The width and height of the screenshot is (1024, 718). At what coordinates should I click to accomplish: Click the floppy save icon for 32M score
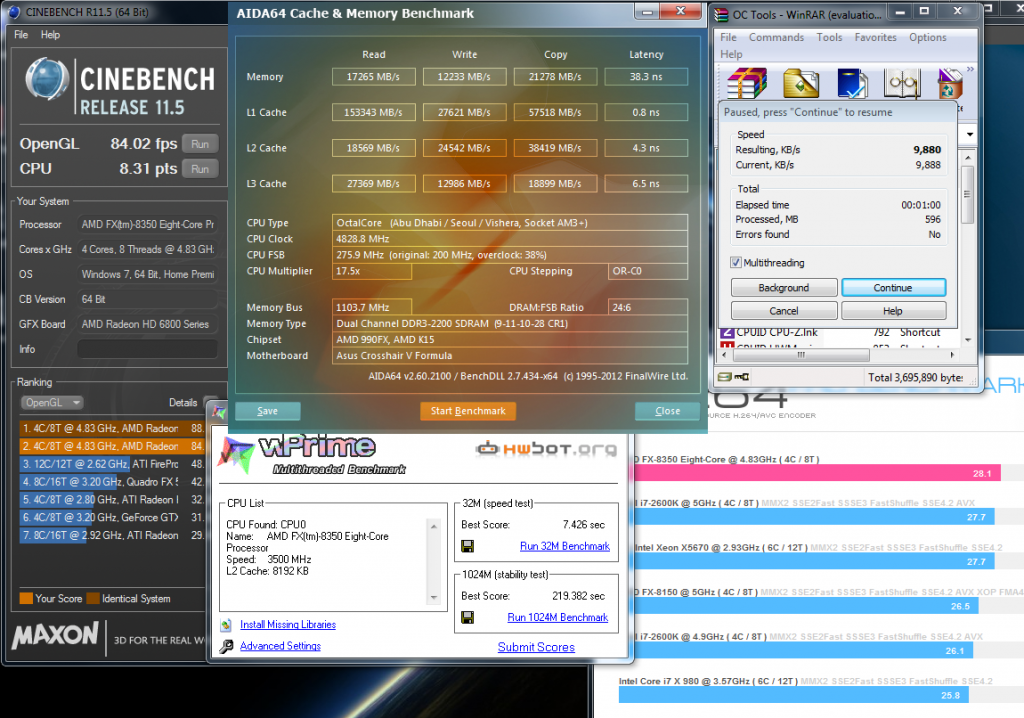[x=468, y=546]
